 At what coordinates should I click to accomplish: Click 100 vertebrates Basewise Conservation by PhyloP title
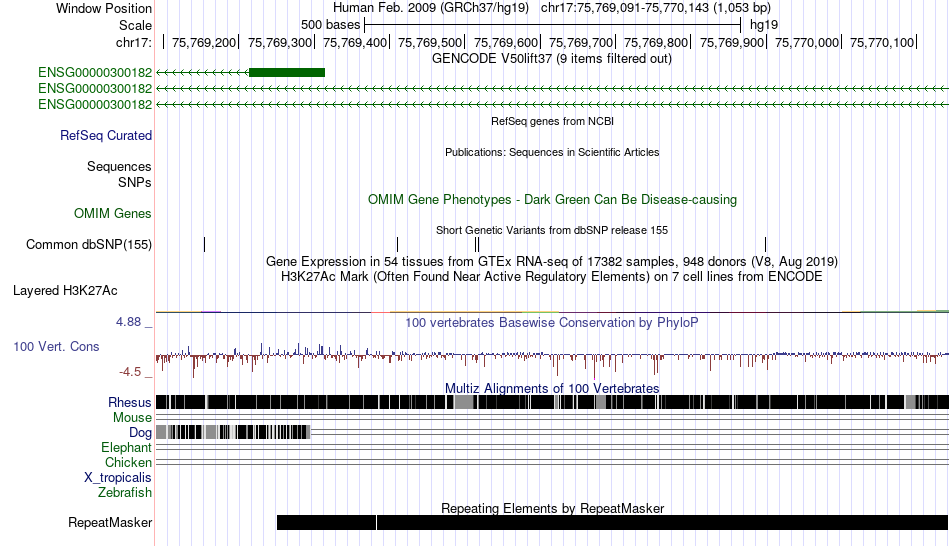(552, 322)
